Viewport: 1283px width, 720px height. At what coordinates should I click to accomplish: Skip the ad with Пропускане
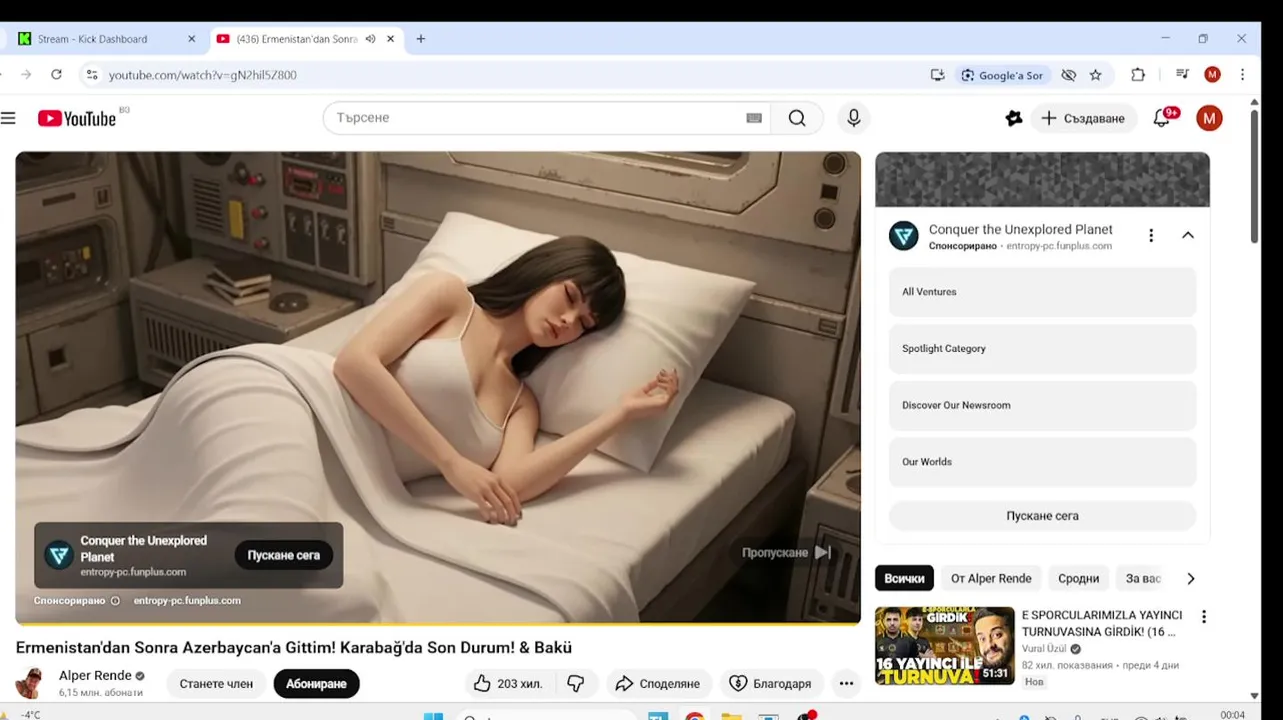coord(787,552)
